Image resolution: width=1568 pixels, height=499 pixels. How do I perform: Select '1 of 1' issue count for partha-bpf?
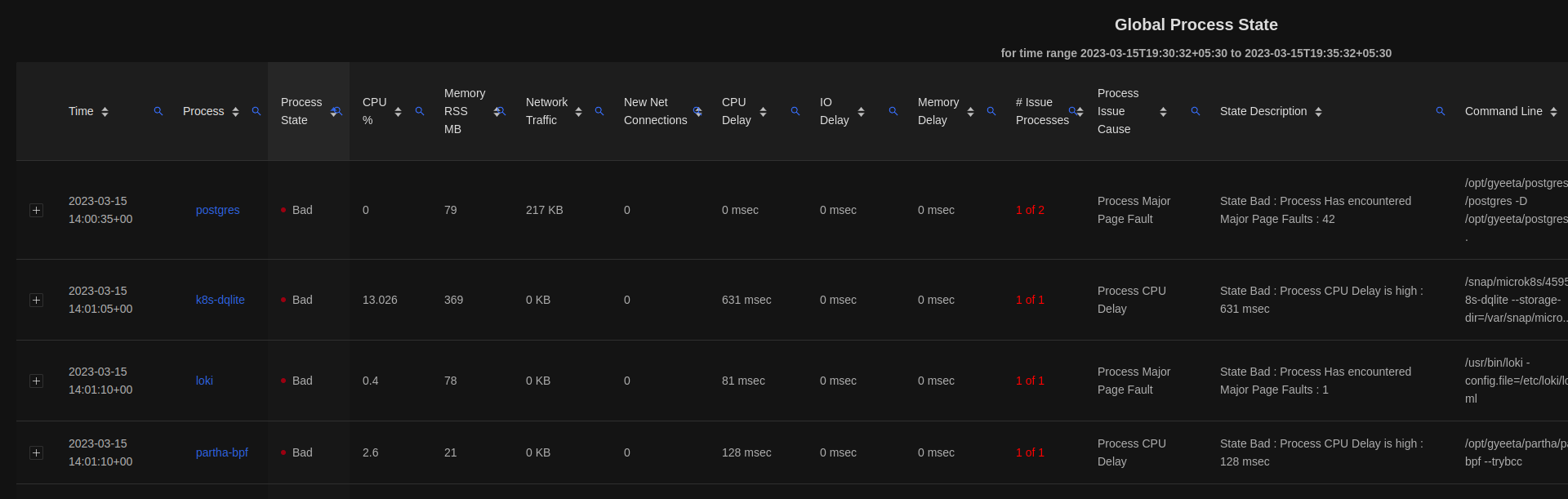click(1030, 452)
